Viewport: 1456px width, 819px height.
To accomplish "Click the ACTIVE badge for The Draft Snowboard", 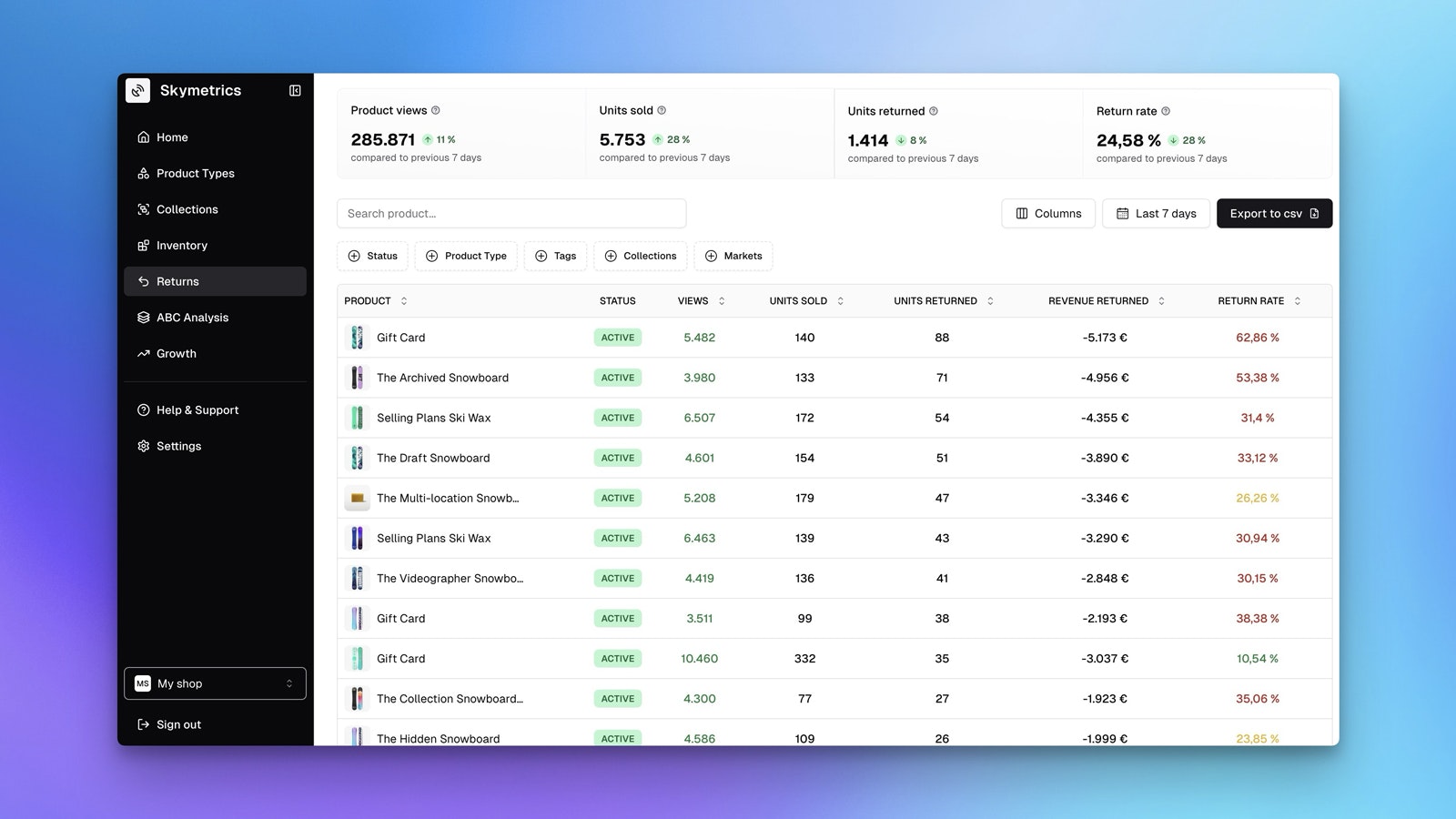I will pyautogui.click(x=618, y=458).
